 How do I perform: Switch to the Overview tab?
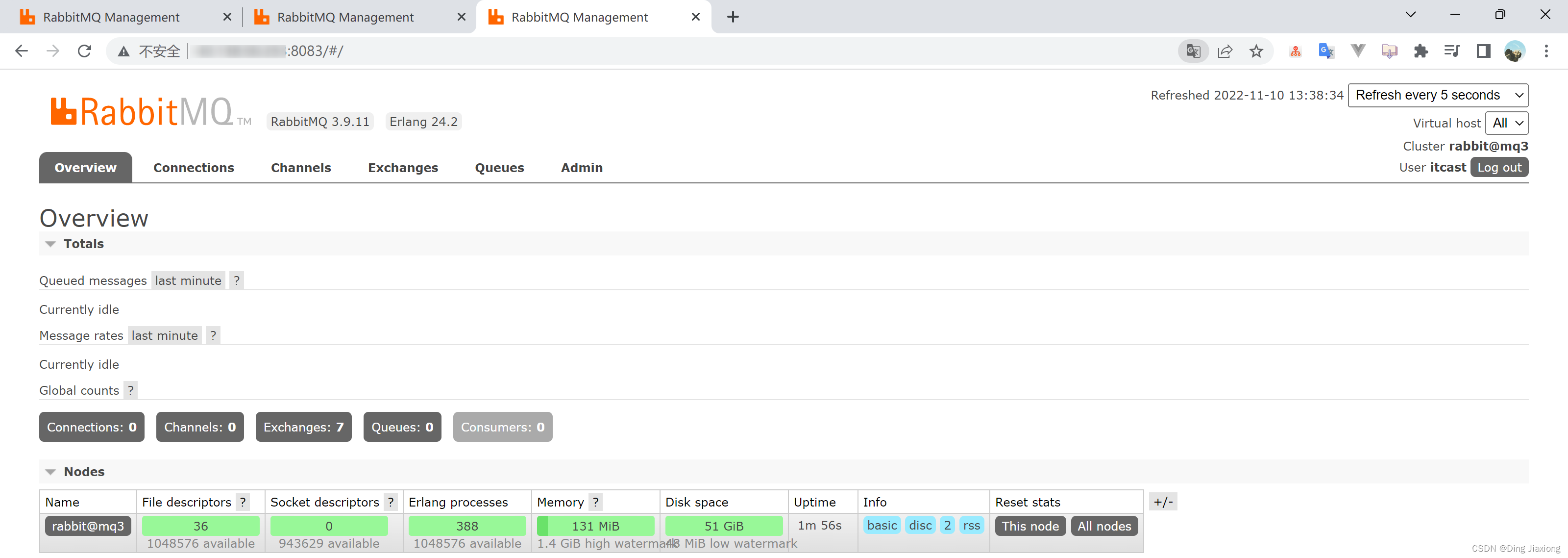tap(85, 168)
